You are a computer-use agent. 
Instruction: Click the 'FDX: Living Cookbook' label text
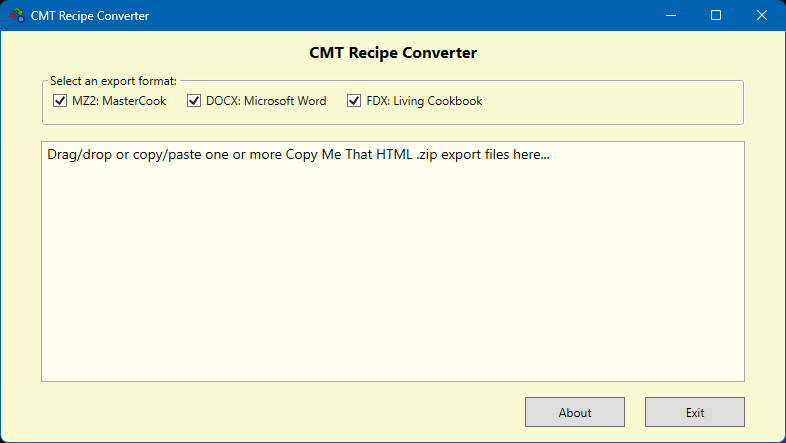tap(424, 101)
